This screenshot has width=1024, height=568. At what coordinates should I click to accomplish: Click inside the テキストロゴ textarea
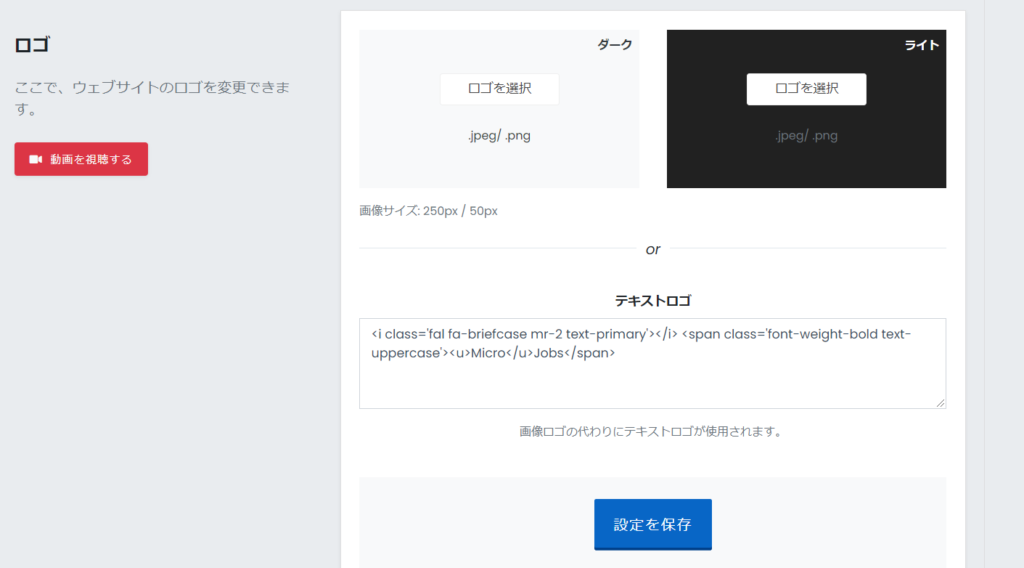pos(652,364)
